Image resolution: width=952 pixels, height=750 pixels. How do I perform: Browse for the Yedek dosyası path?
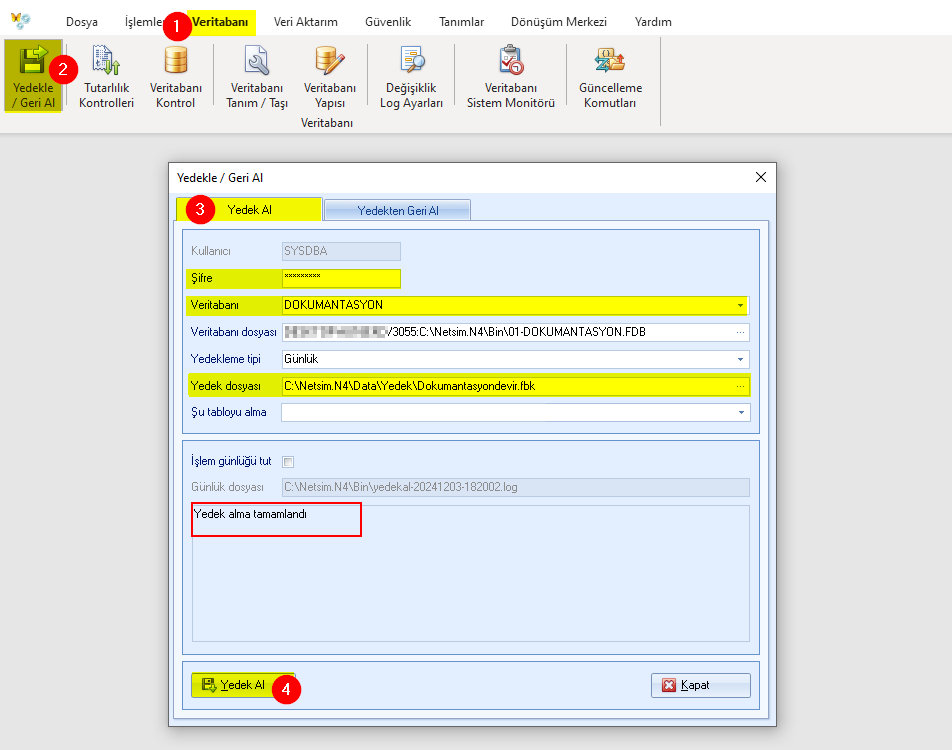[740, 386]
